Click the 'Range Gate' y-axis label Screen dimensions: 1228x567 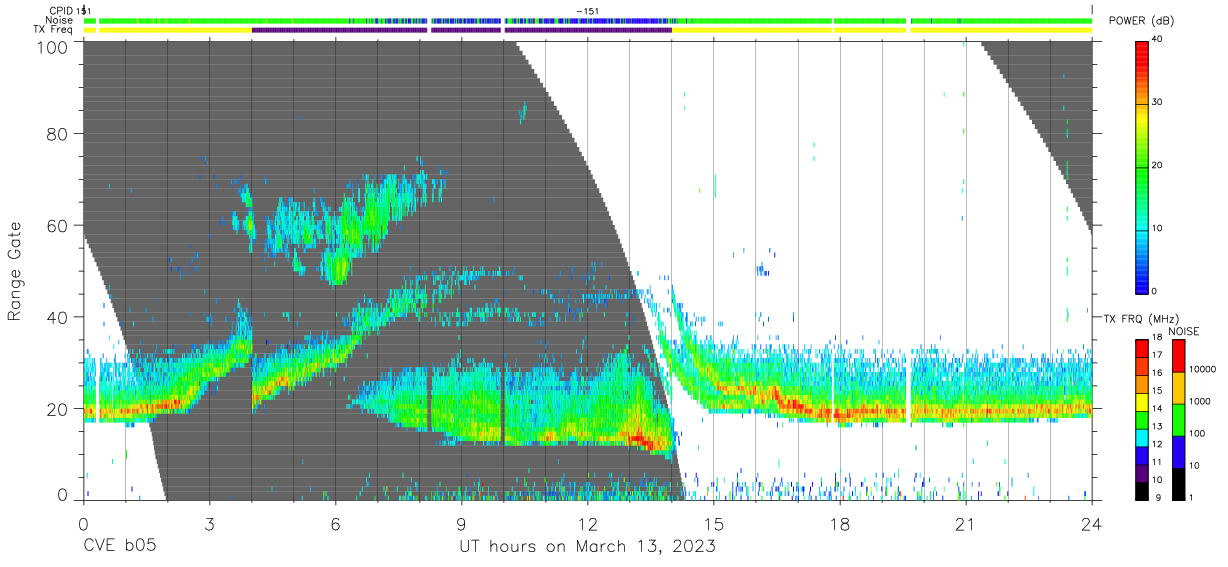[x=15, y=271]
